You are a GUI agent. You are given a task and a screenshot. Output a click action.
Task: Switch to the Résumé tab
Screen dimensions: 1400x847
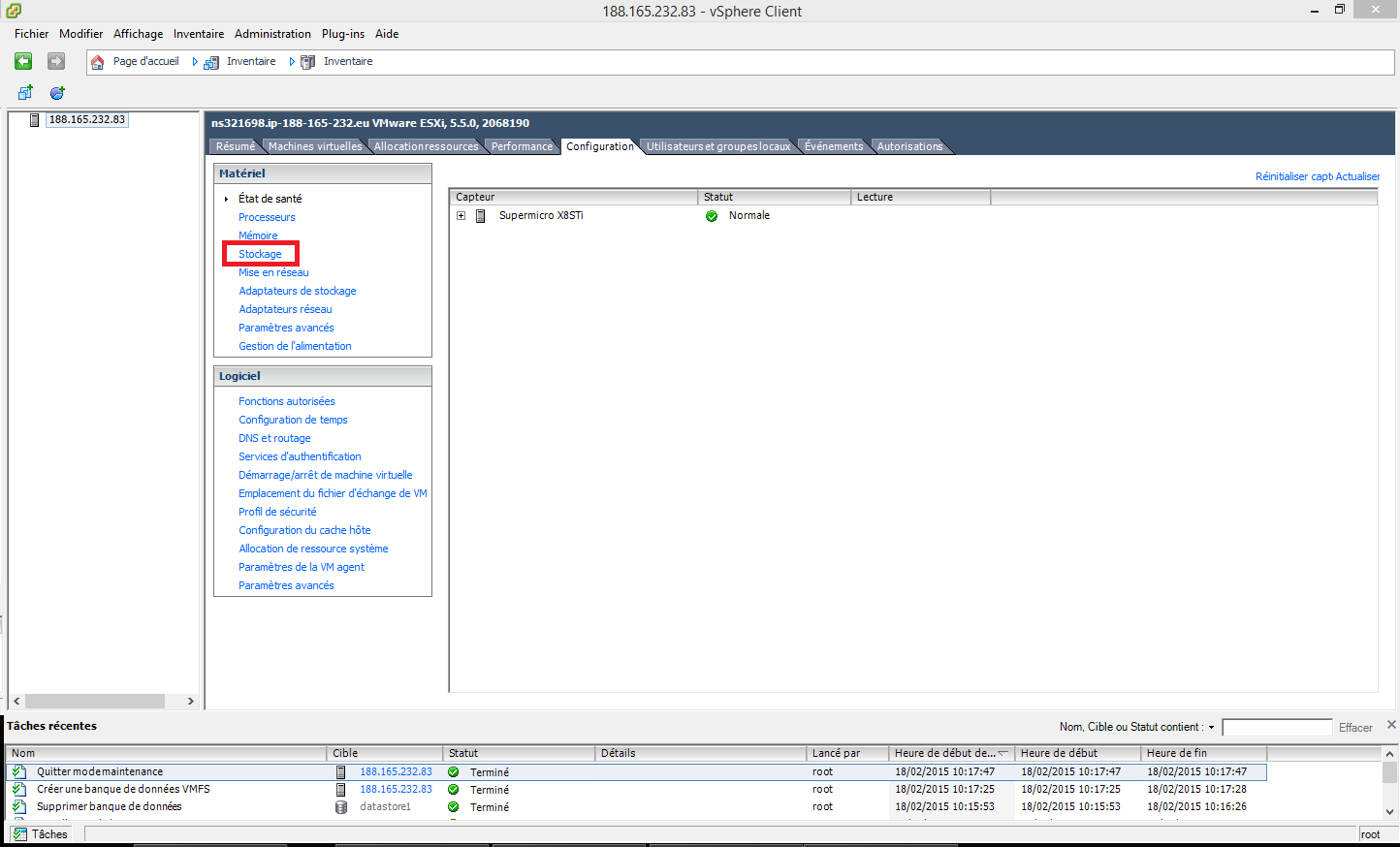[236, 146]
